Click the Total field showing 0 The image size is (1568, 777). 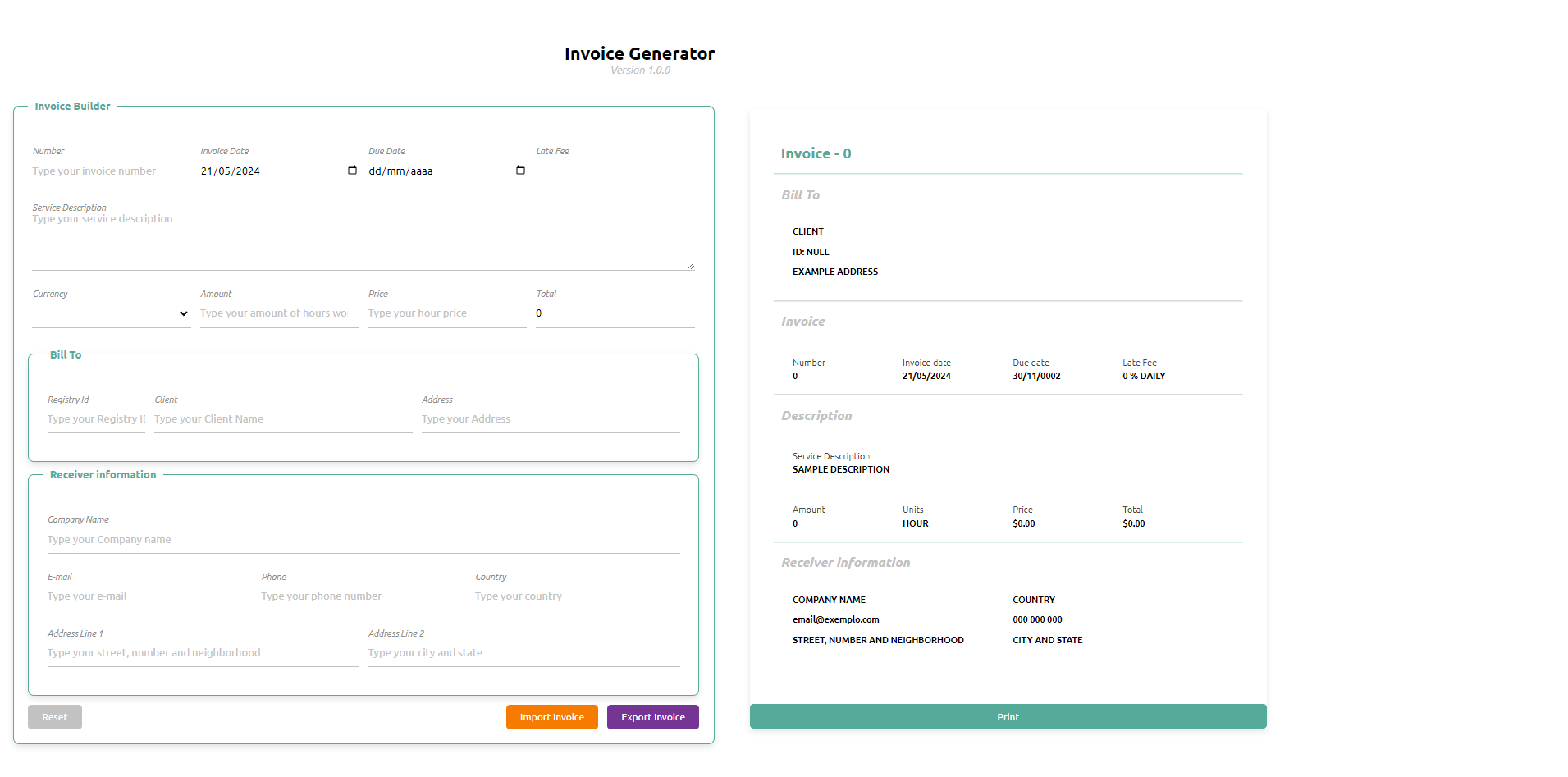615,313
